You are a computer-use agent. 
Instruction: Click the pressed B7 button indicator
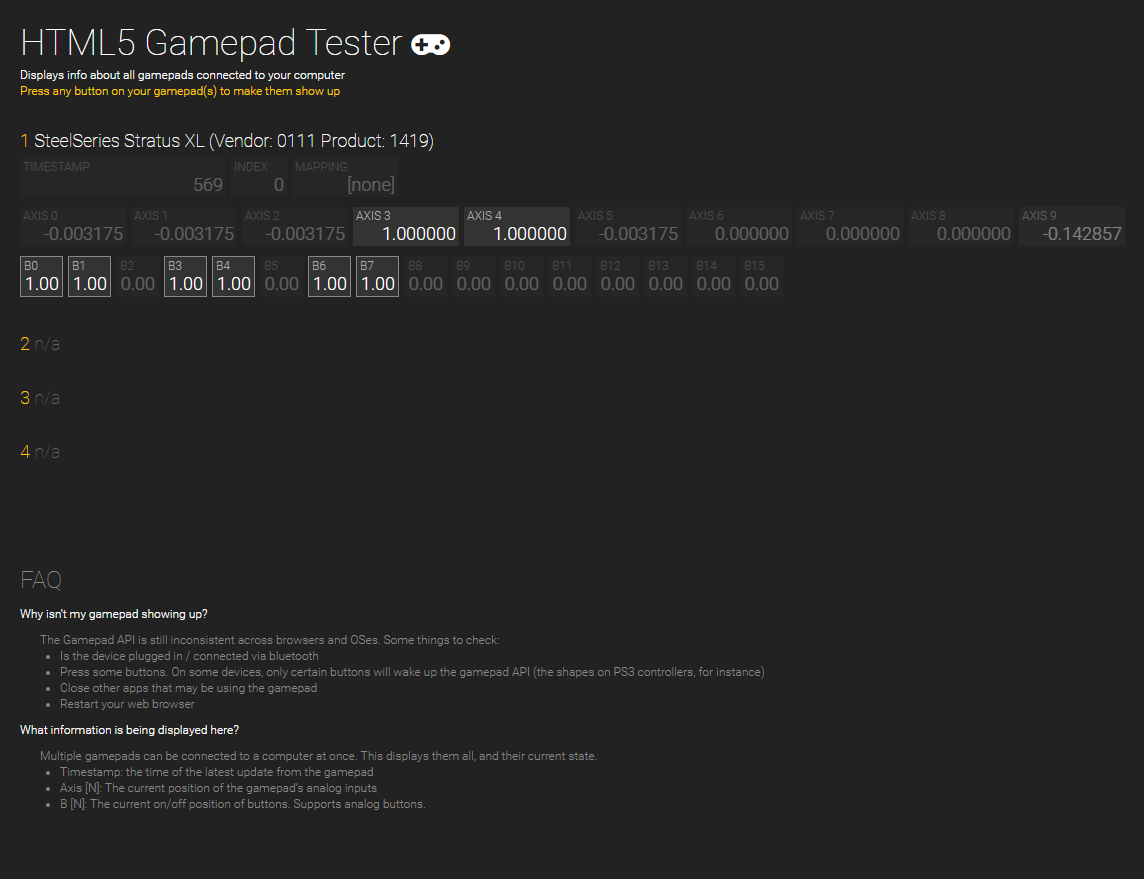coord(377,276)
